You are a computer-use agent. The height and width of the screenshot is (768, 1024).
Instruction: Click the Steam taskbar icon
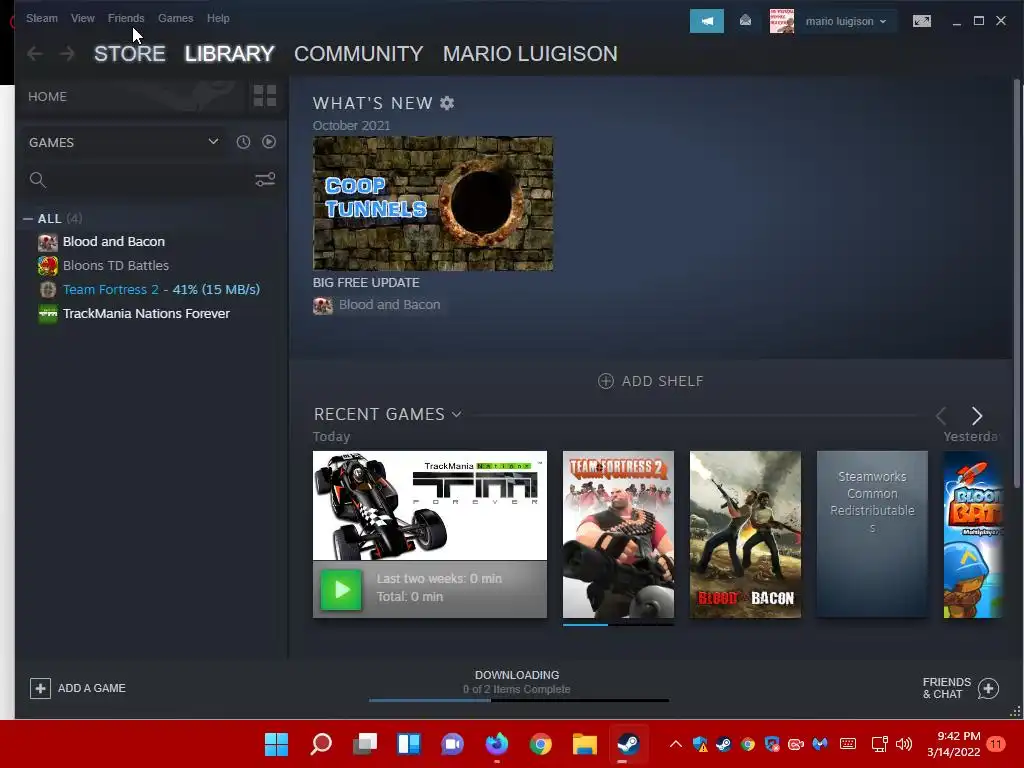tap(628, 744)
